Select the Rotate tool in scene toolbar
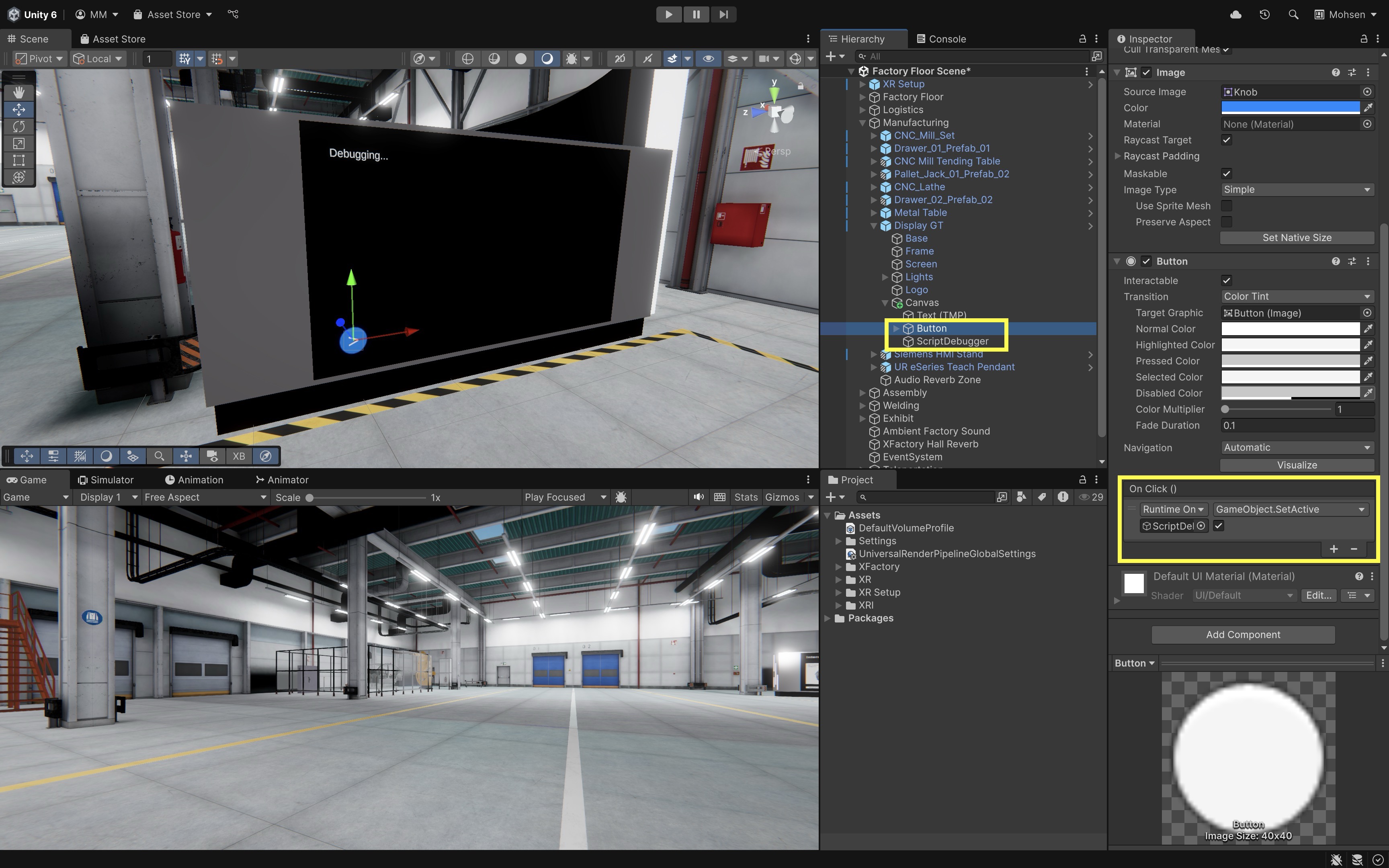This screenshot has height=868, width=1389. tap(18, 126)
